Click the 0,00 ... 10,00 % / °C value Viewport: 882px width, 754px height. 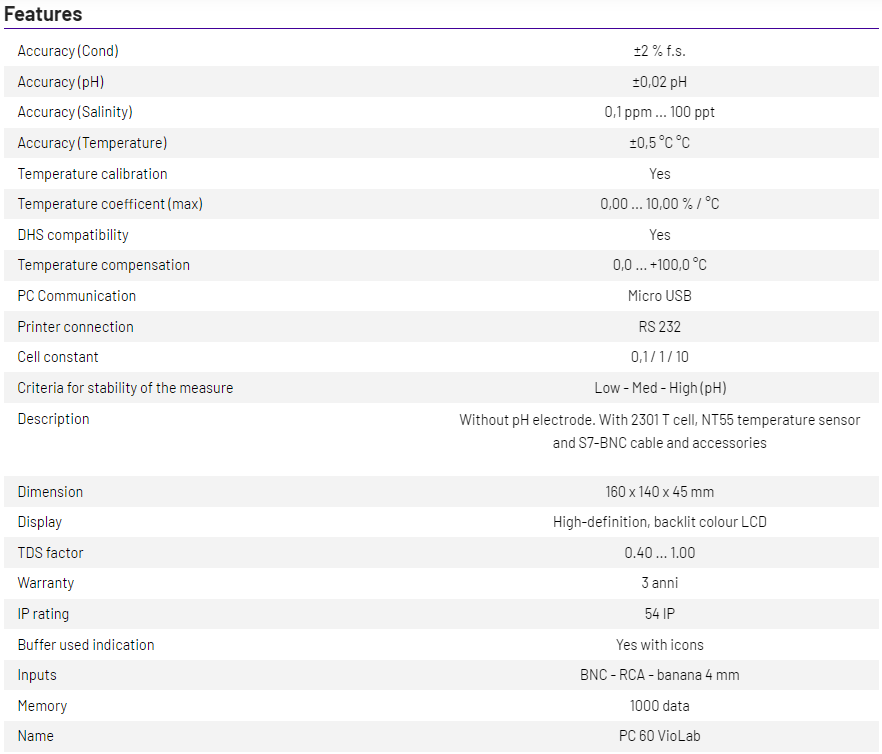659,204
